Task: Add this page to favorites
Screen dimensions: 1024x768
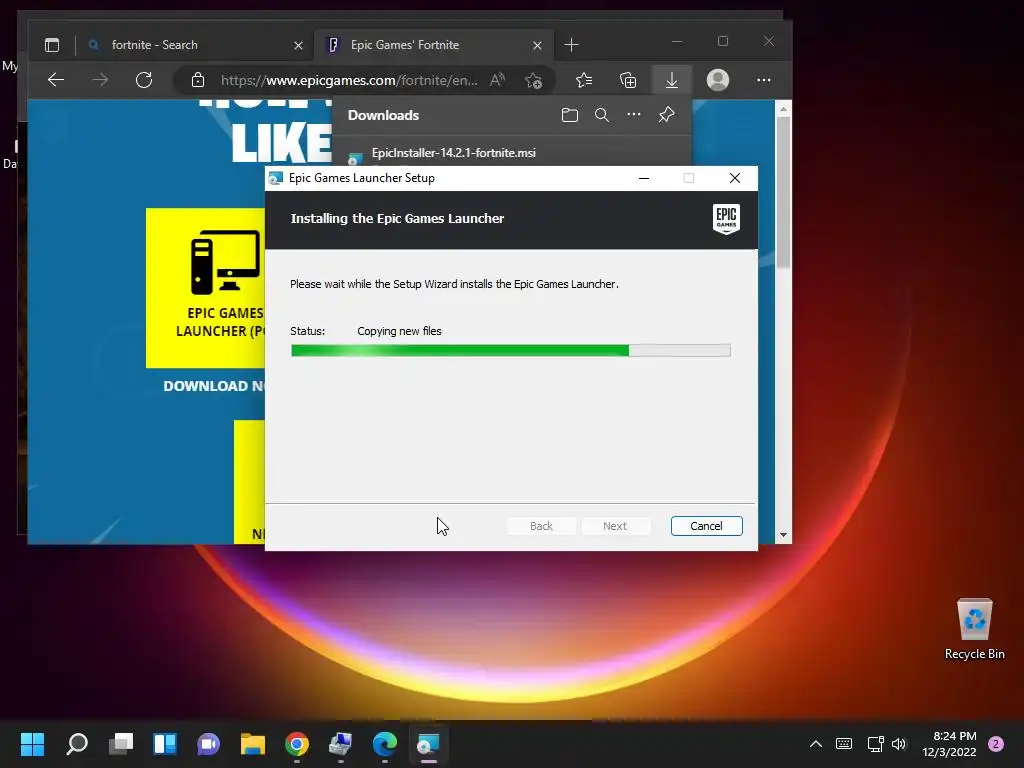Action: 534,80
